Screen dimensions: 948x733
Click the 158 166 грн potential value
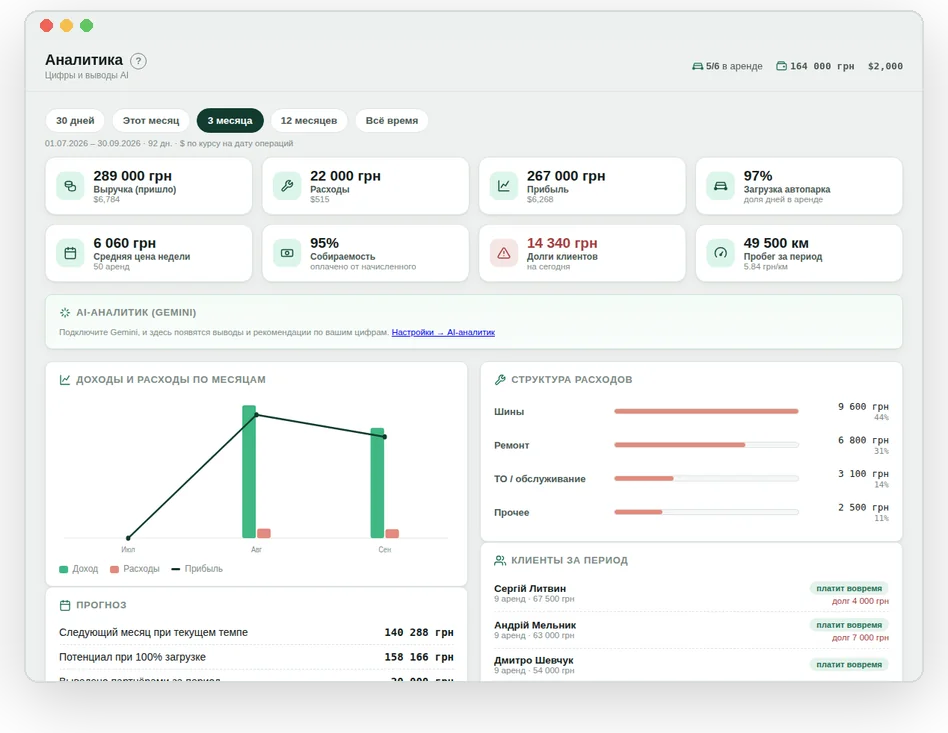pos(419,657)
